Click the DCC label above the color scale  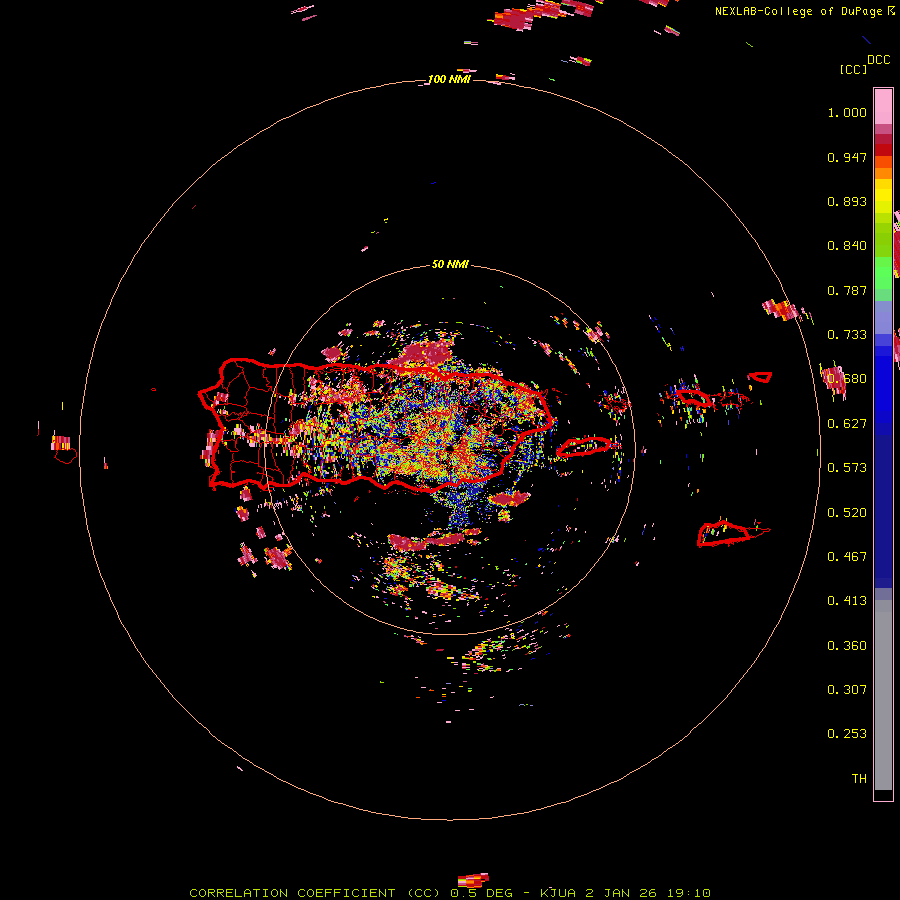pyautogui.click(x=879, y=60)
